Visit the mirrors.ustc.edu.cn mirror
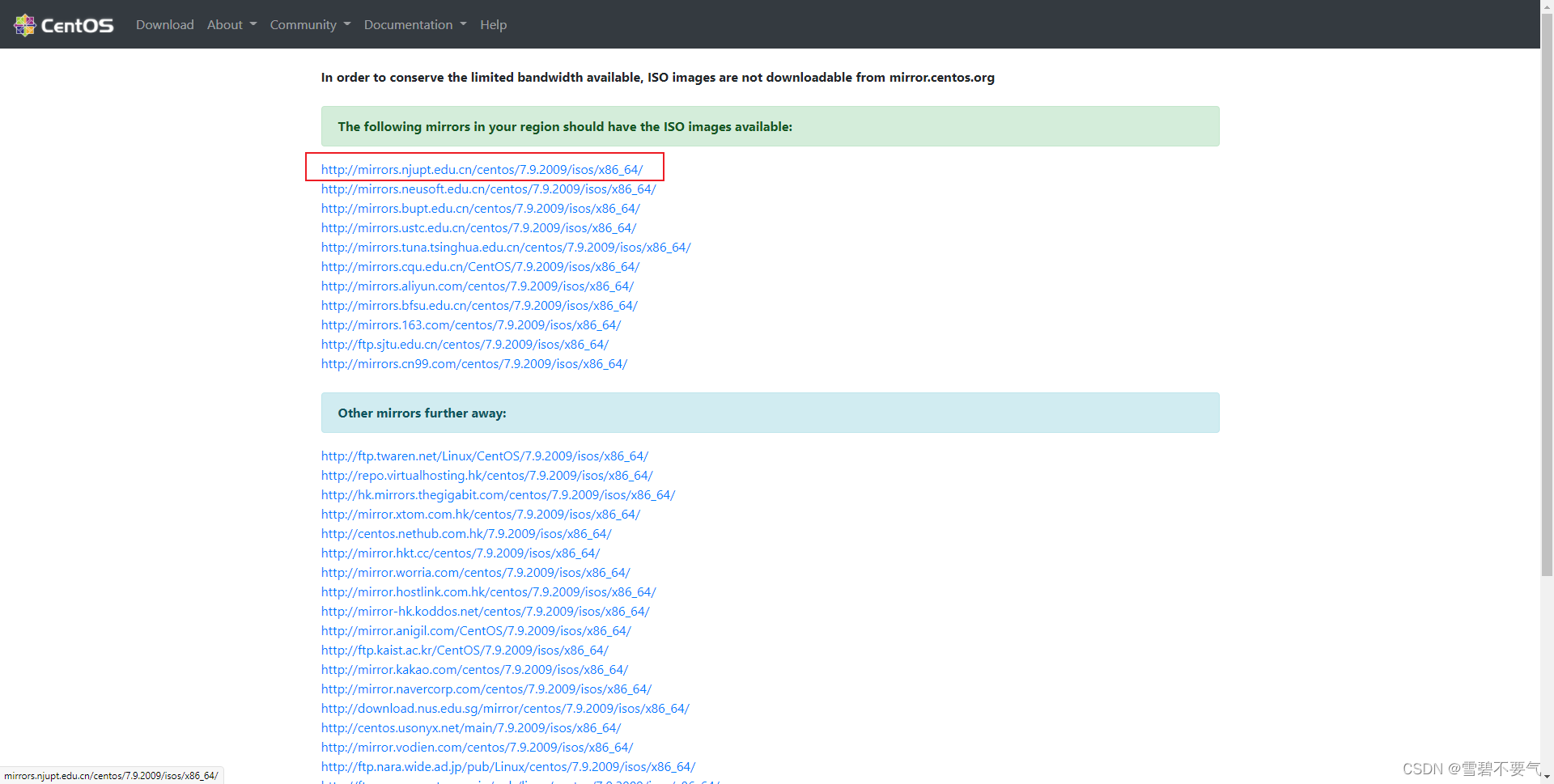The image size is (1554, 784). (479, 228)
